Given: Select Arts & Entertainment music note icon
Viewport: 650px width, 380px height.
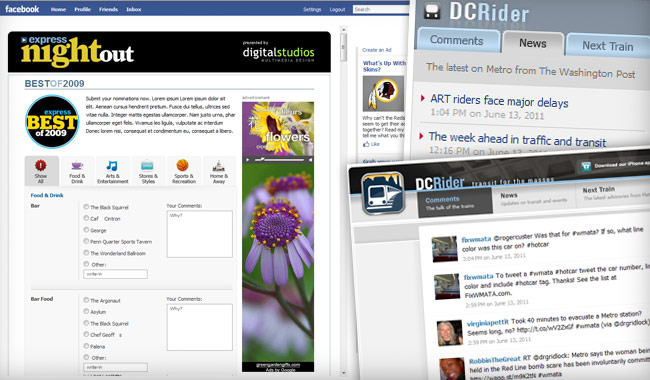Looking at the screenshot, I should click(112, 165).
